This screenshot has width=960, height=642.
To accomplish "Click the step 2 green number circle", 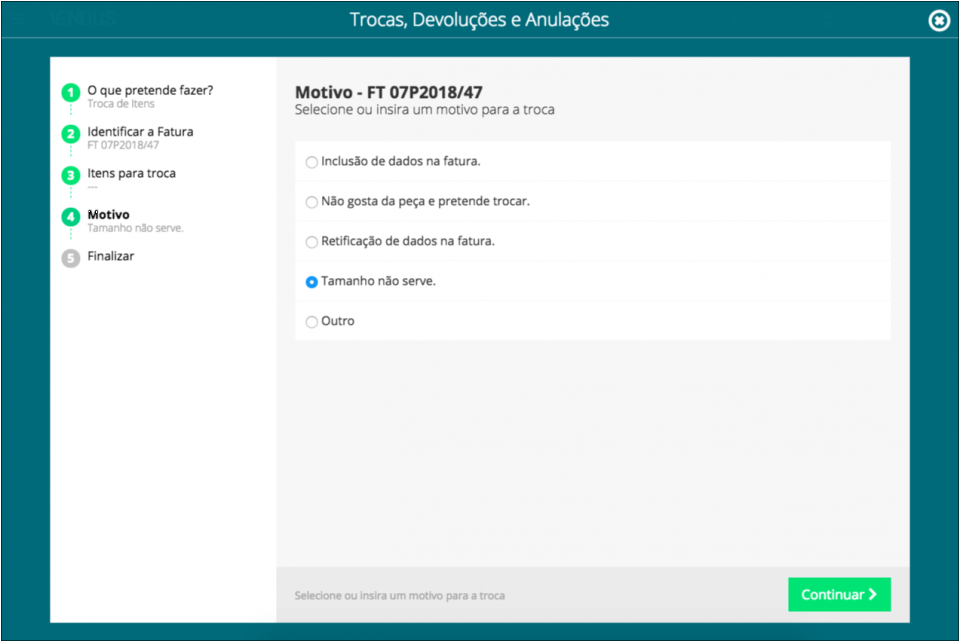I will tap(70, 134).
